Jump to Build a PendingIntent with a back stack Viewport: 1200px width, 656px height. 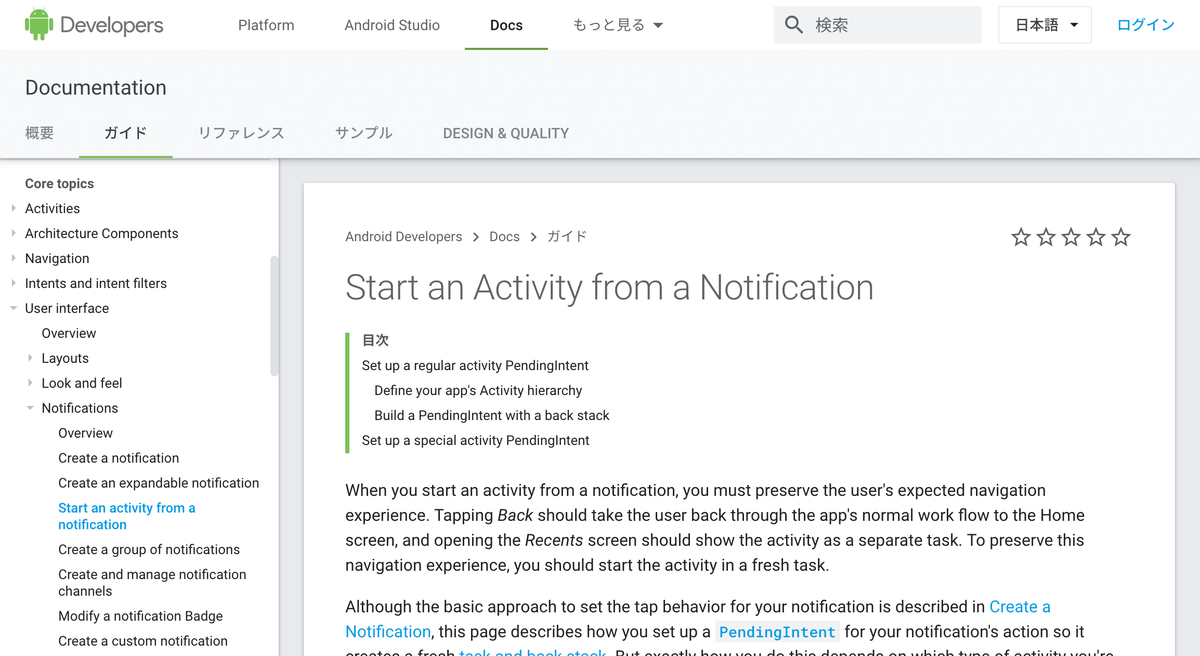(492, 415)
